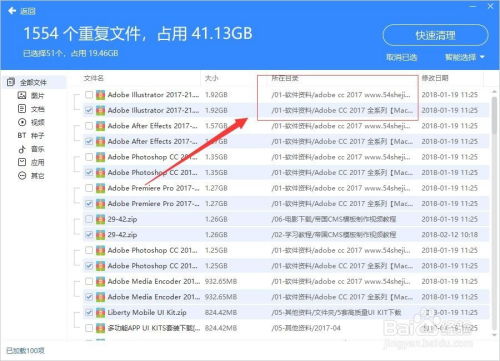Uncheck the 29-42.zip file in /02-学习教程
The width and height of the screenshot is (500, 361).
[x=89, y=235]
